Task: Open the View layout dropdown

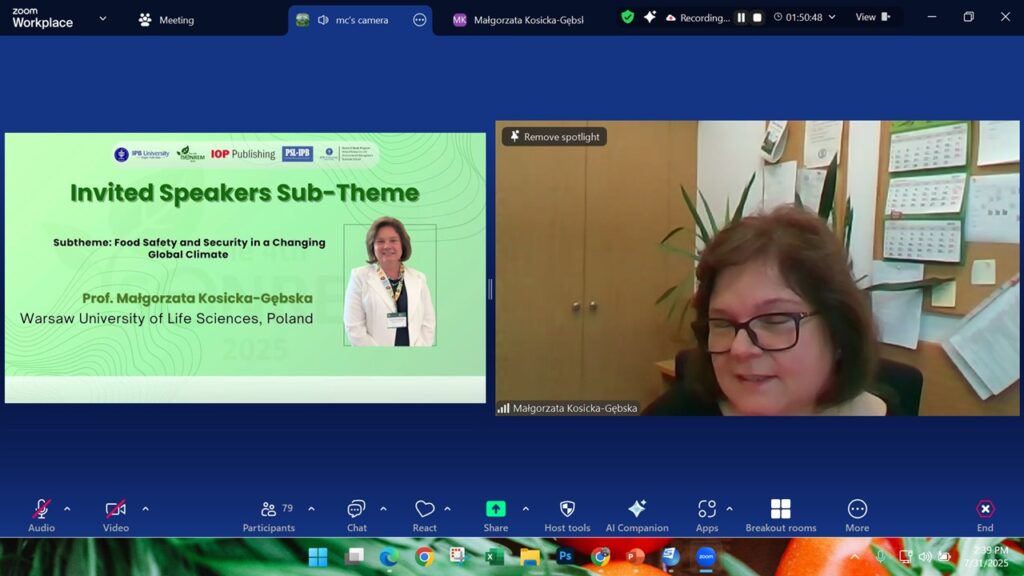Action: point(871,17)
